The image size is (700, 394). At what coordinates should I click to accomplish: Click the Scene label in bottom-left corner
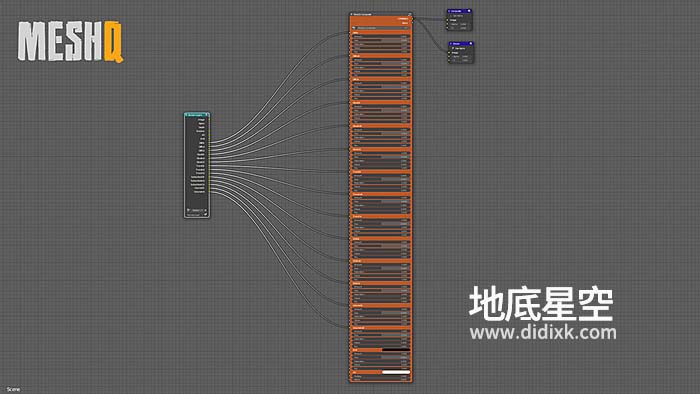[x=13, y=389]
